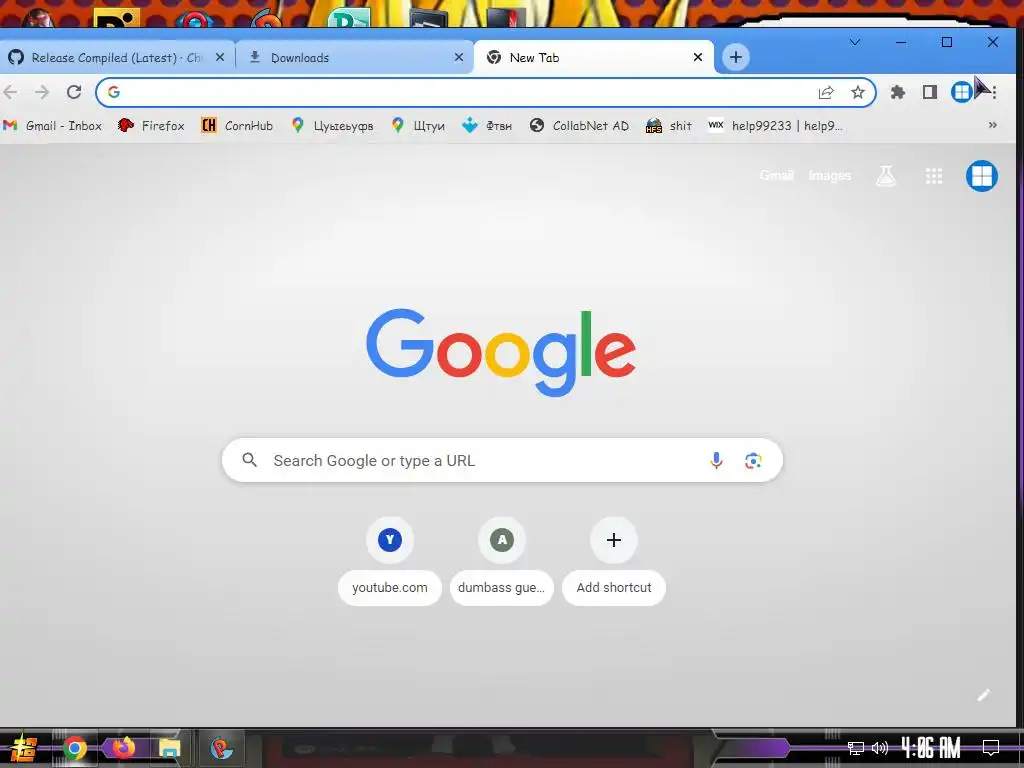Open the CornHub bookmark
Viewport: 1024px width, 768px height.
(237, 125)
